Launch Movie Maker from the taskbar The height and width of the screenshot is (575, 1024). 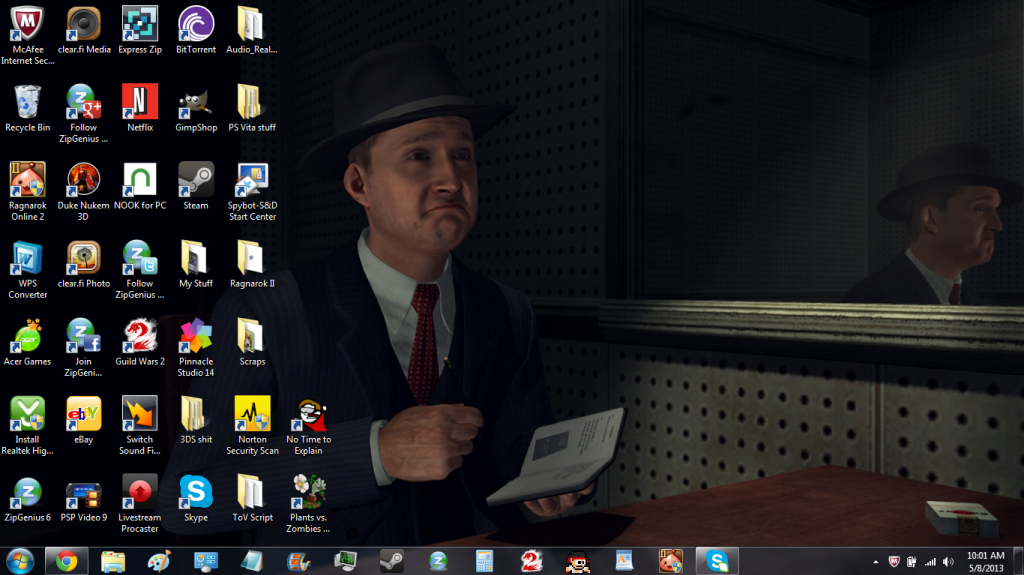(x=298, y=561)
